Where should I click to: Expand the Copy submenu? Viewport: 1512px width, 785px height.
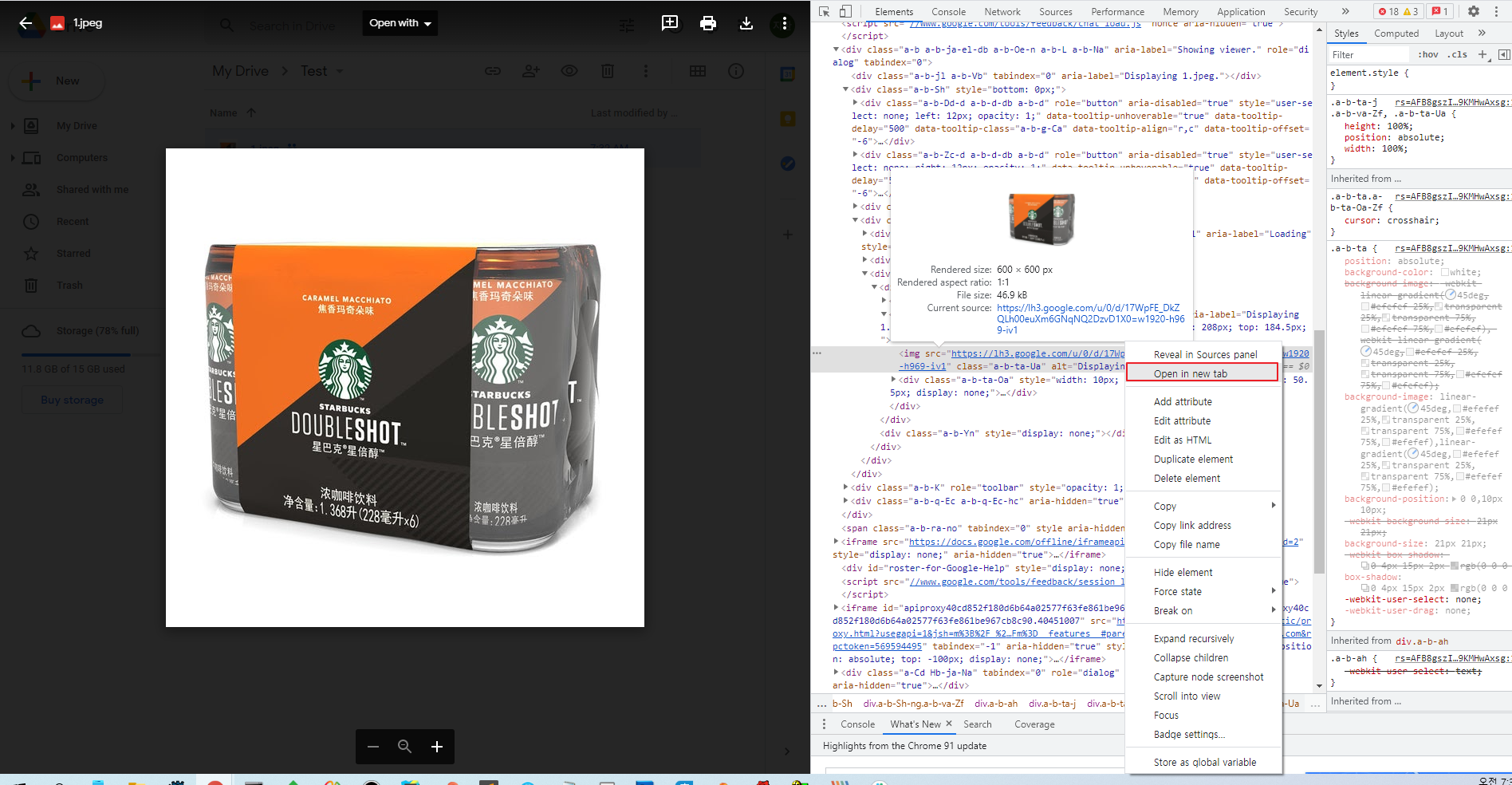click(x=1203, y=506)
